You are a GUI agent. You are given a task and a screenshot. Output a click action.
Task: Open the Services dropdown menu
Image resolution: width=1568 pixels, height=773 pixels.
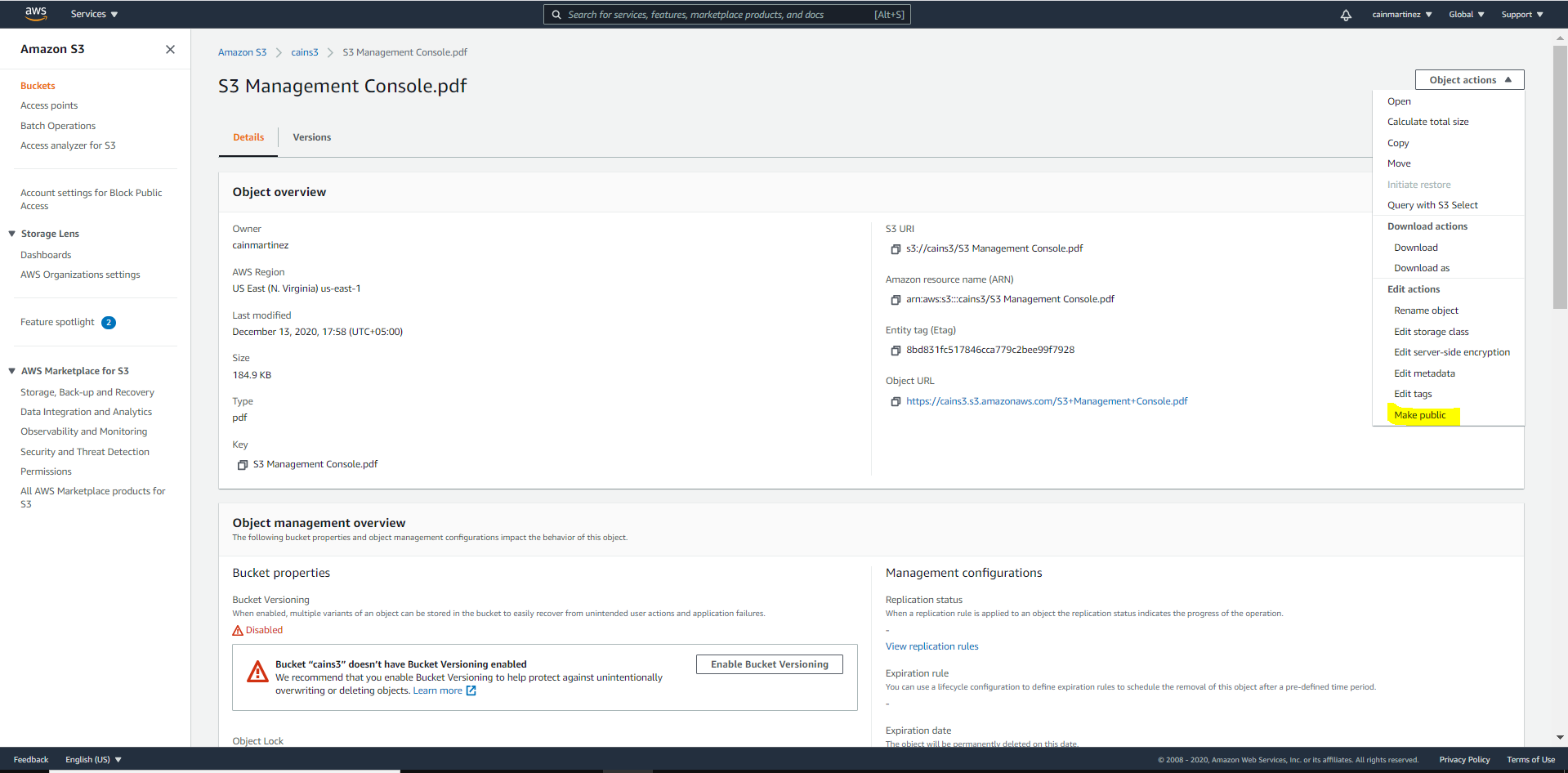pos(94,14)
